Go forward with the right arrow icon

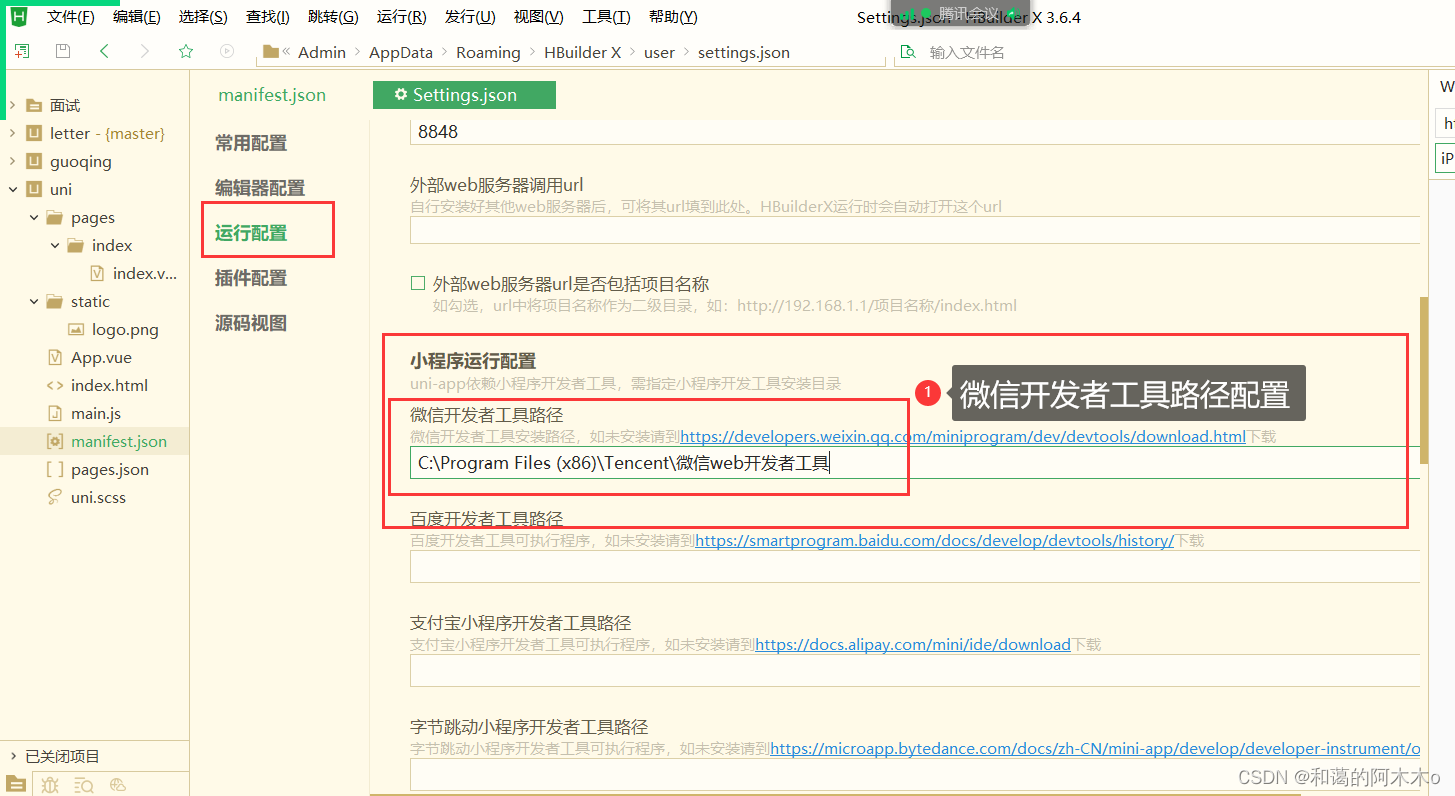145,51
